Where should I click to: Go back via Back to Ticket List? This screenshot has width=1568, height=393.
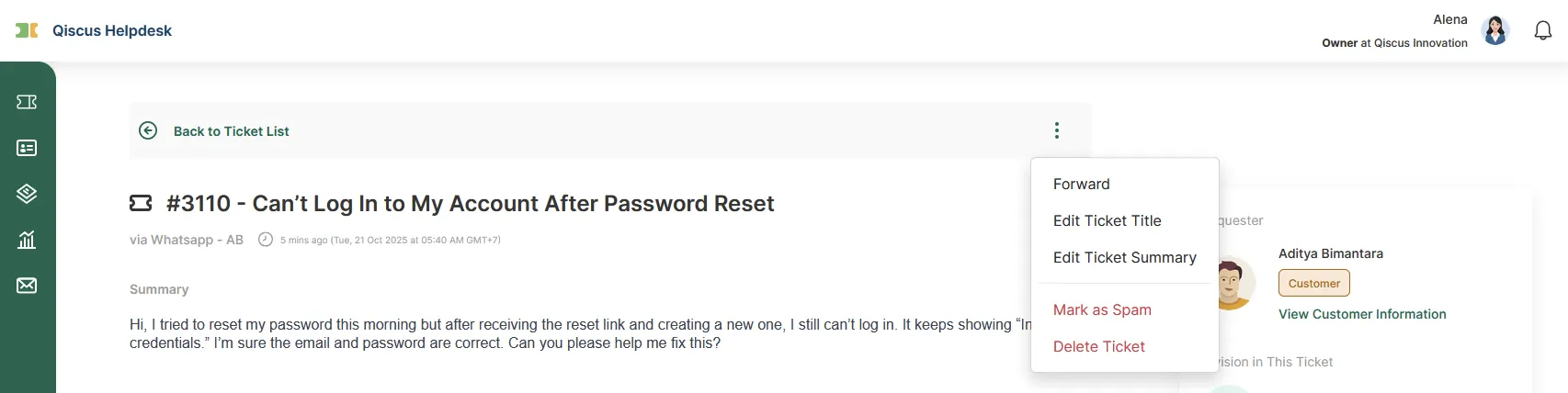pos(231,131)
